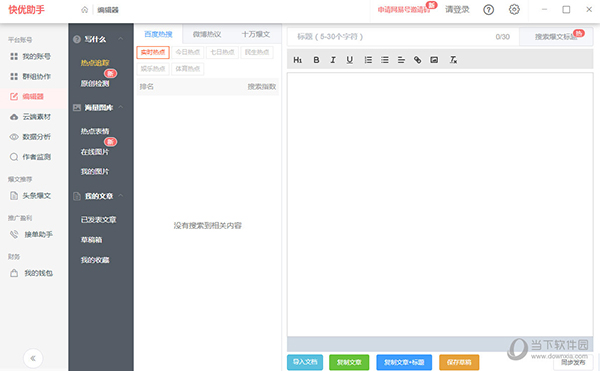Insert an ordered numbered list
This screenshot has height=371, width=600.
[368, 60]
